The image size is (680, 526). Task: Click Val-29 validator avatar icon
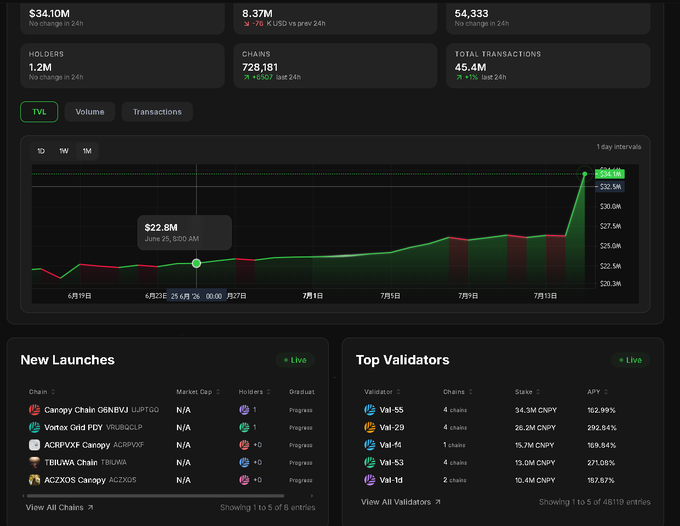click(369, 427)
